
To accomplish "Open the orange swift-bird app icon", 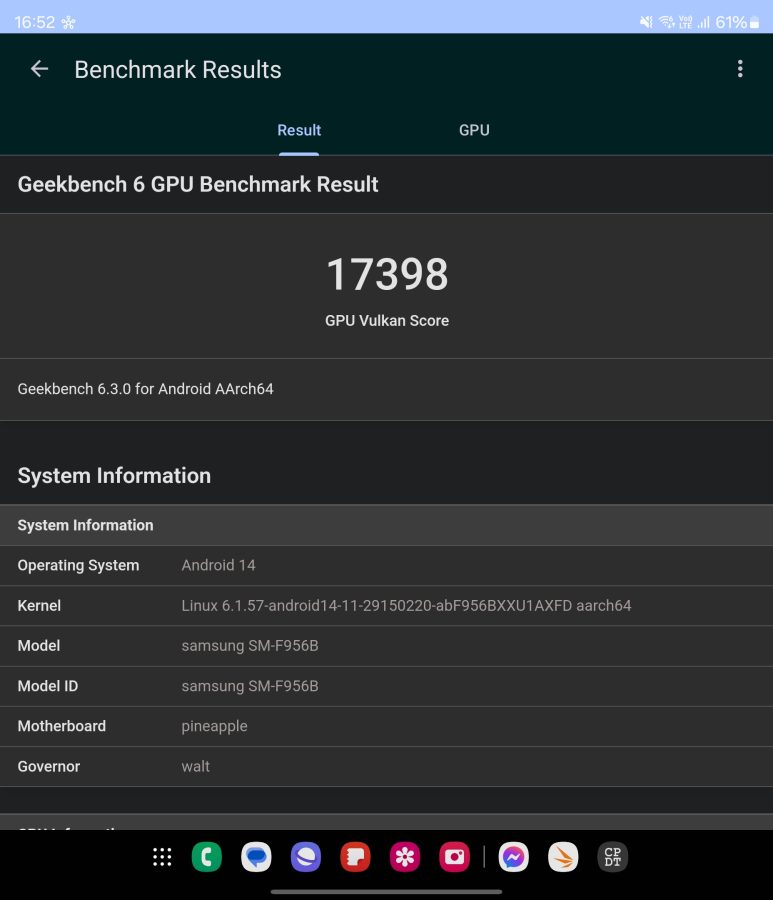I will coord(563,857).
